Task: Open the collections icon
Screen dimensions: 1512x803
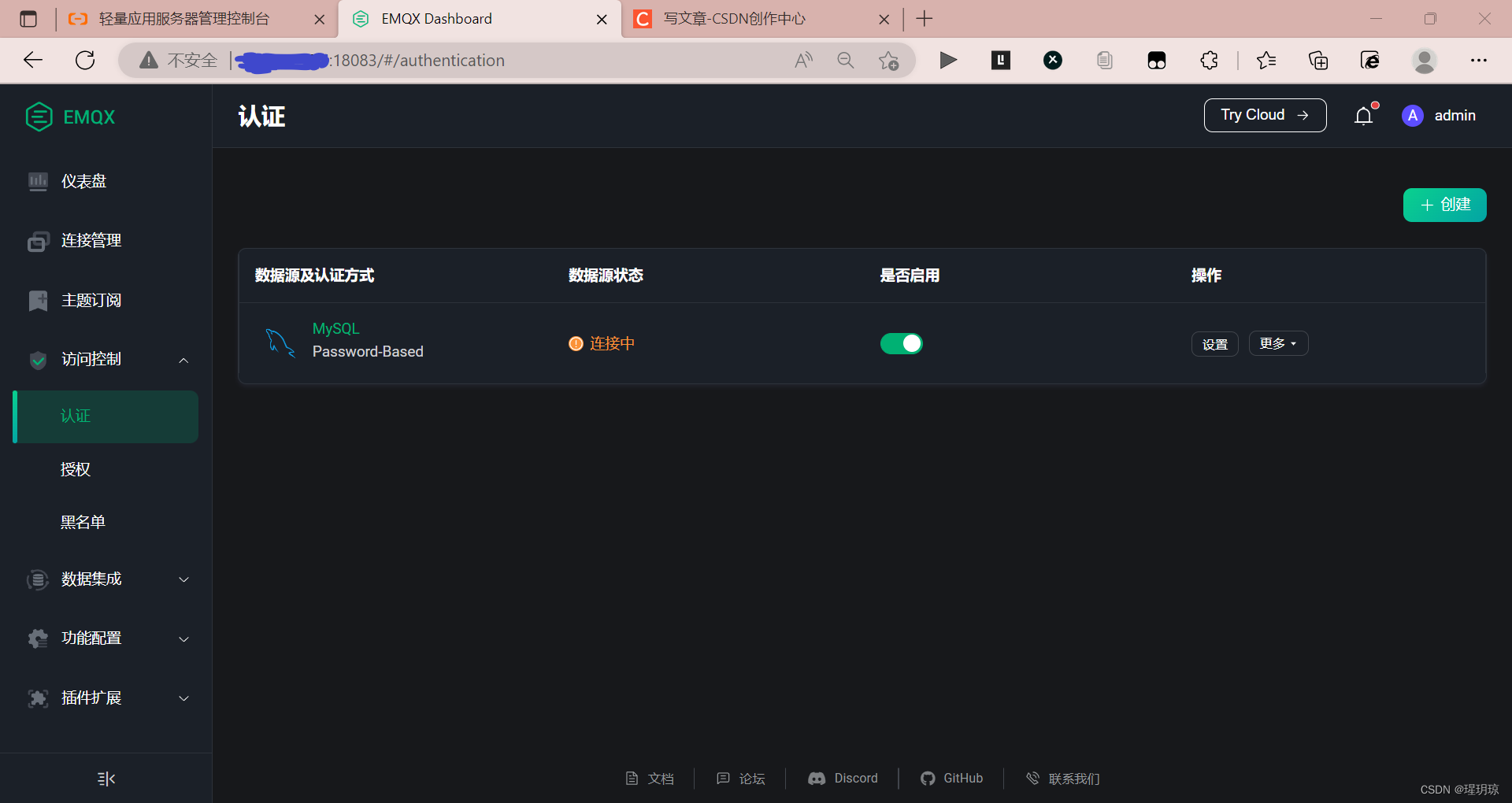Action: coord(1318,60)
